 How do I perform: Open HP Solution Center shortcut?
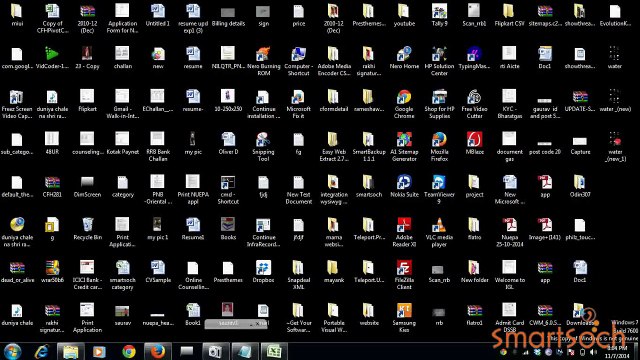pos(439,54)
